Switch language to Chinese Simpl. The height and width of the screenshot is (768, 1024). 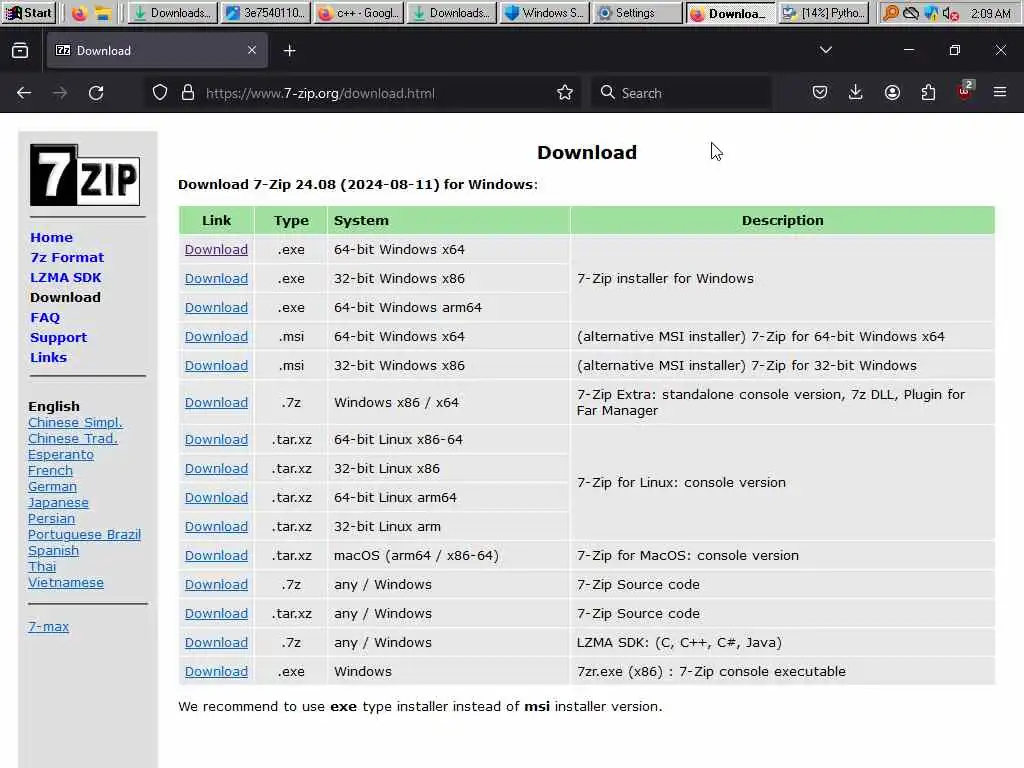click(75, 423)
